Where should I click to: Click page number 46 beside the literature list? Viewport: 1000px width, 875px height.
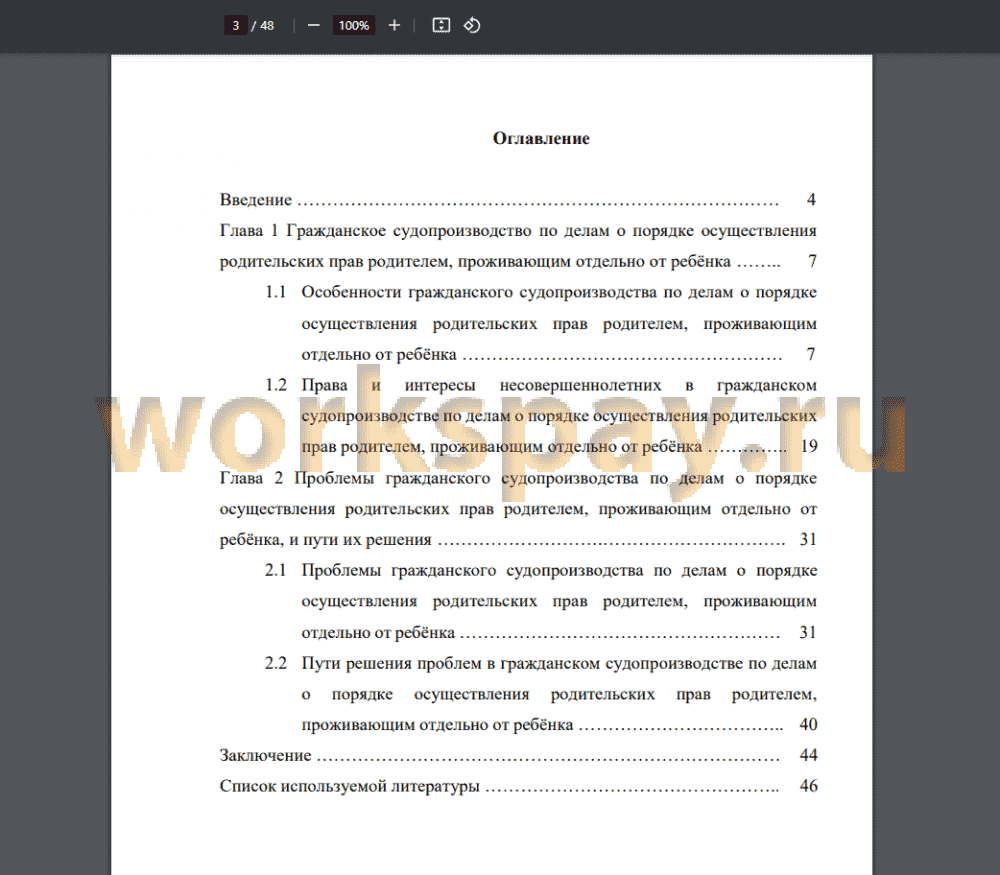(x=809, y=786)
